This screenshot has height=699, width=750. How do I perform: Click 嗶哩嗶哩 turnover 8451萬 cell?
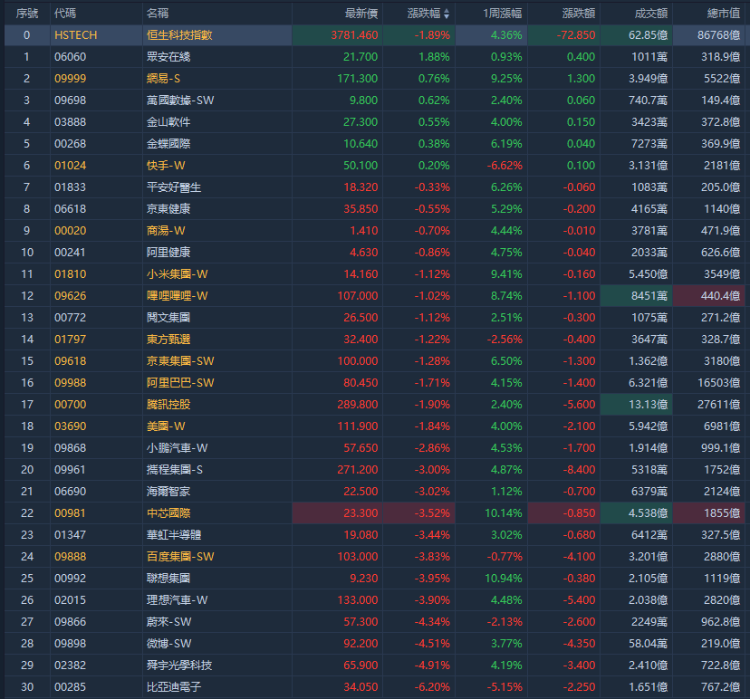click(x=636, y=296)
